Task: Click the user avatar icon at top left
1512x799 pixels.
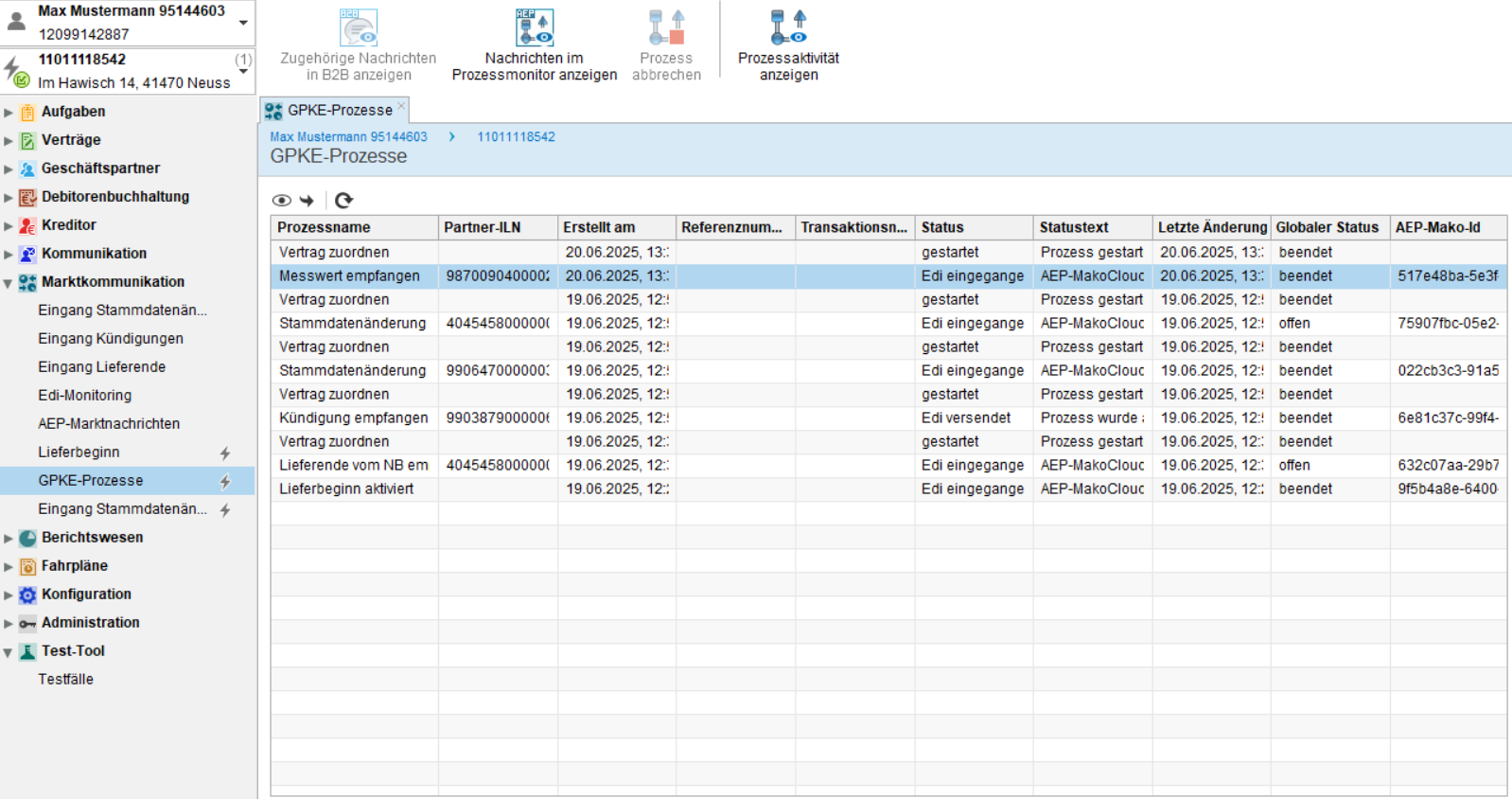Action: (x=16, y=20)
